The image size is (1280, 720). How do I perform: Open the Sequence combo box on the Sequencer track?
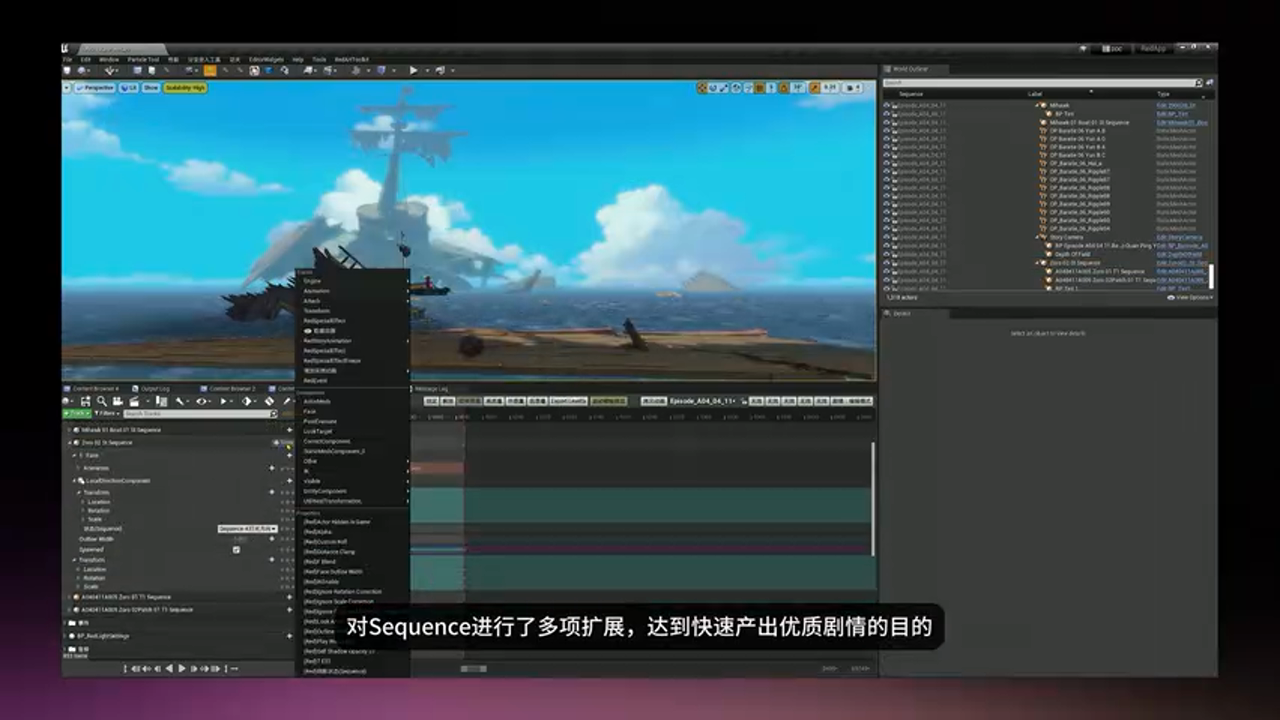(x=246, y=529)
